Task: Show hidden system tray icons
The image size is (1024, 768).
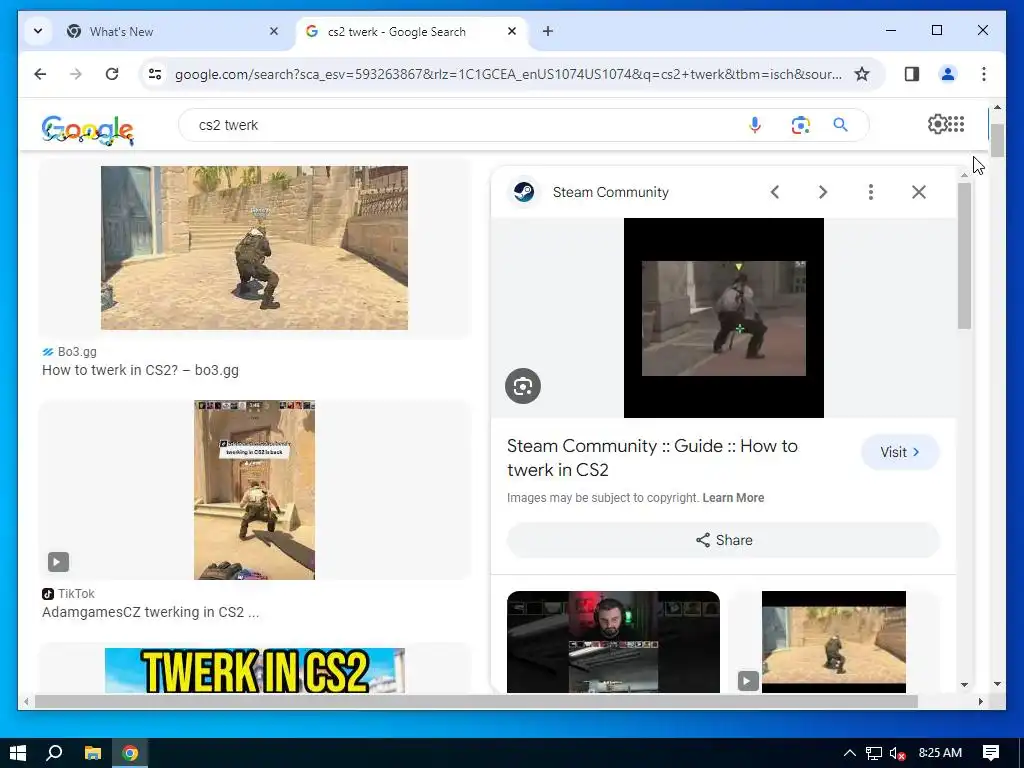Action: tap(850, 753)
